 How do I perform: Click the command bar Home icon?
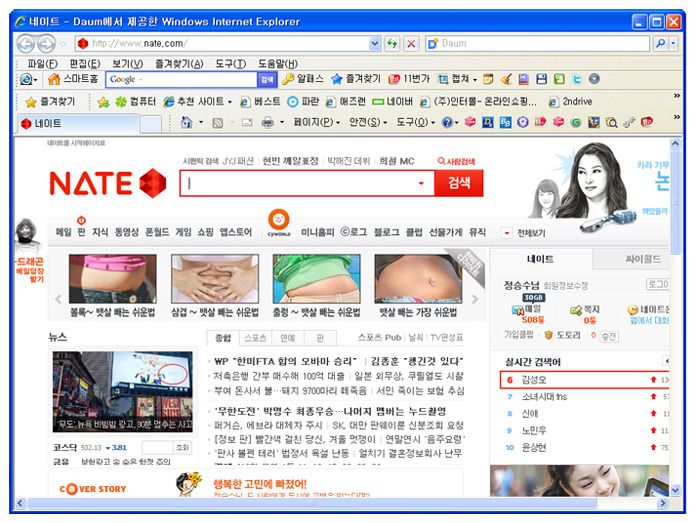187,122
